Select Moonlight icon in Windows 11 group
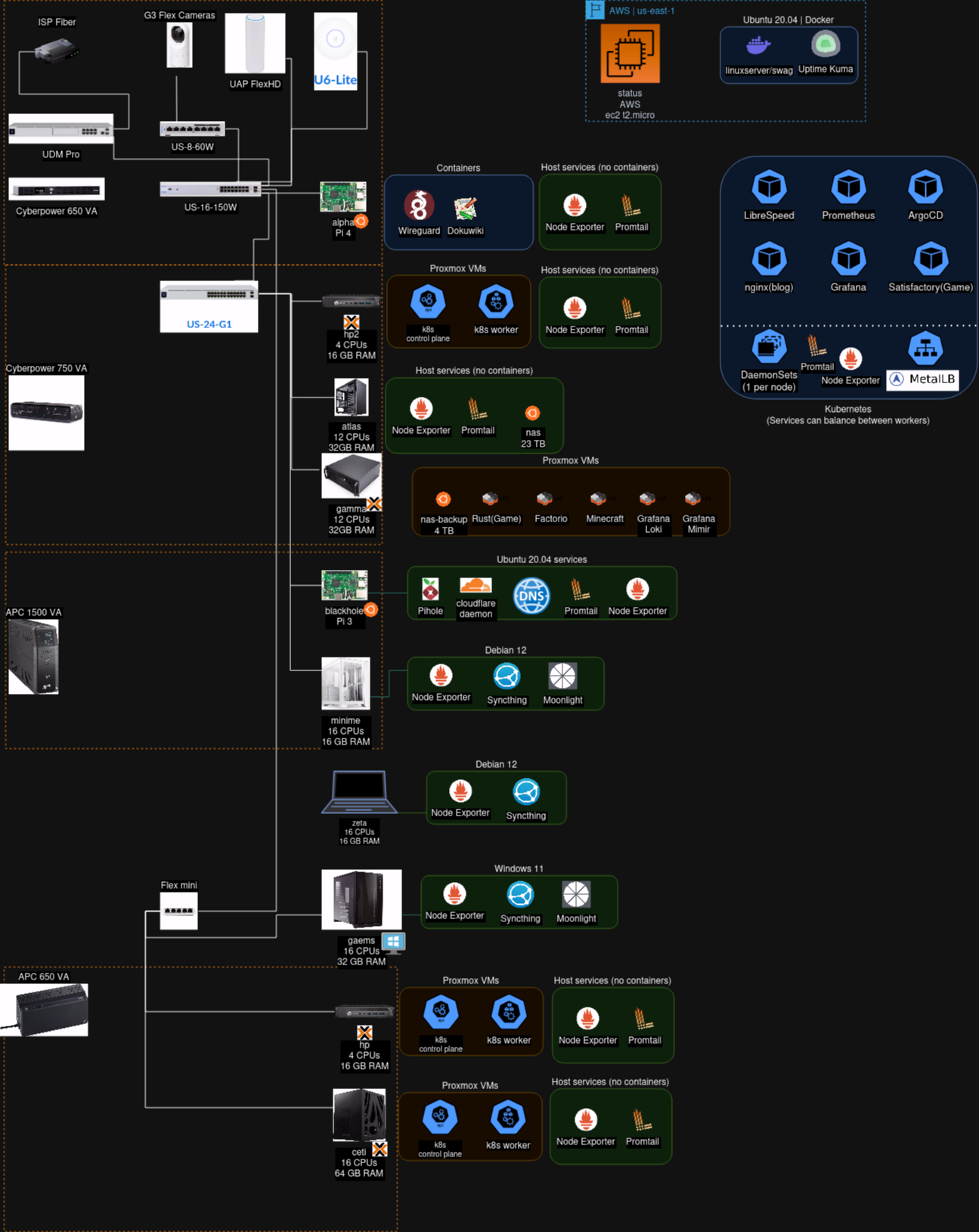 pos(576,894)
